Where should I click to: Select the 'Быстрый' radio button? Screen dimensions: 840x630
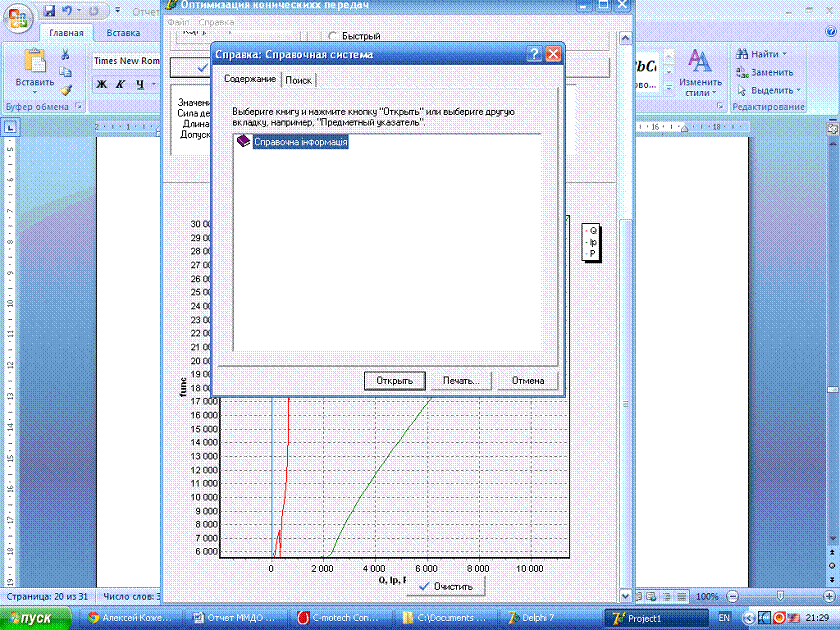[x=333, y=37]
